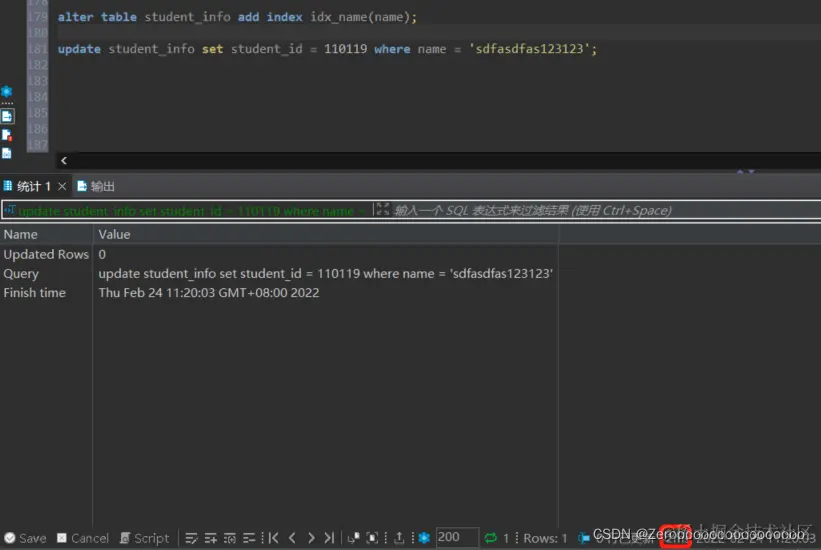Image resolution: width=821 pixels, height=550 pixels.
Task: Click the reference panel toggle icon
Action: [x=353, y=538]
